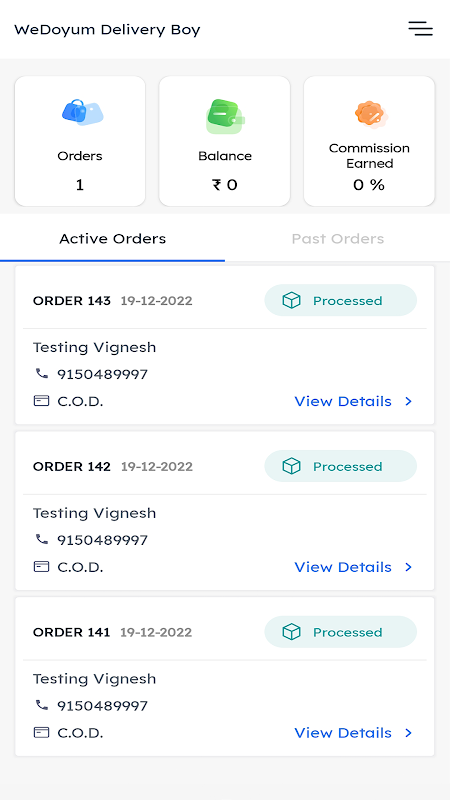Tap the Processed status badge on Order 142
The width and height of the screenshot is (450, 800).
click(340, 466)
